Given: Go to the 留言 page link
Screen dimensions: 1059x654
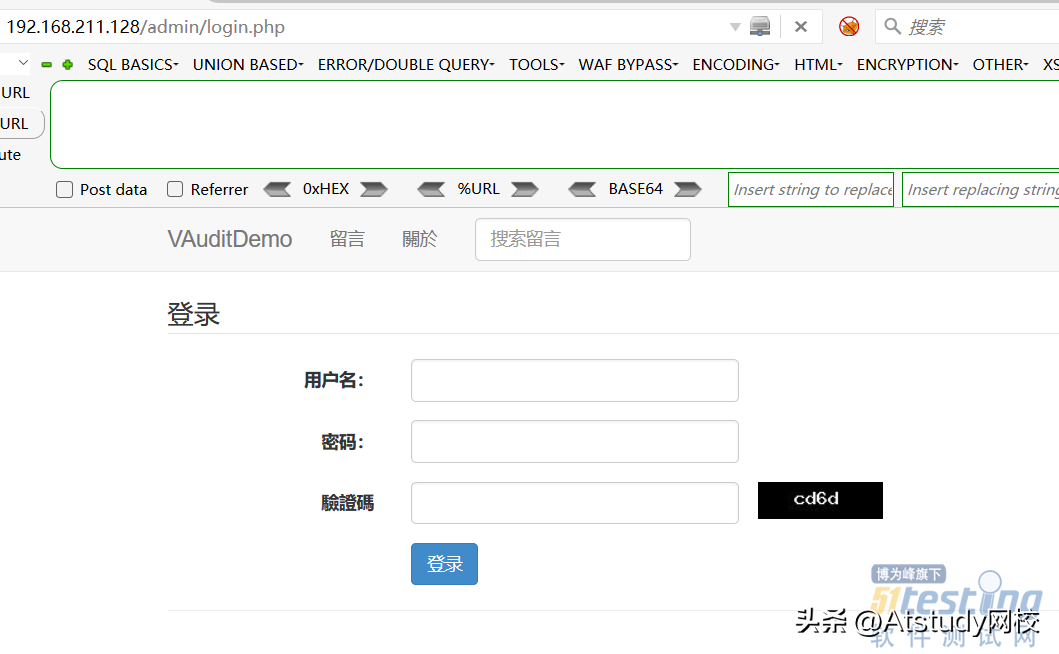Looking at the screenshot, I should (347, 240).
